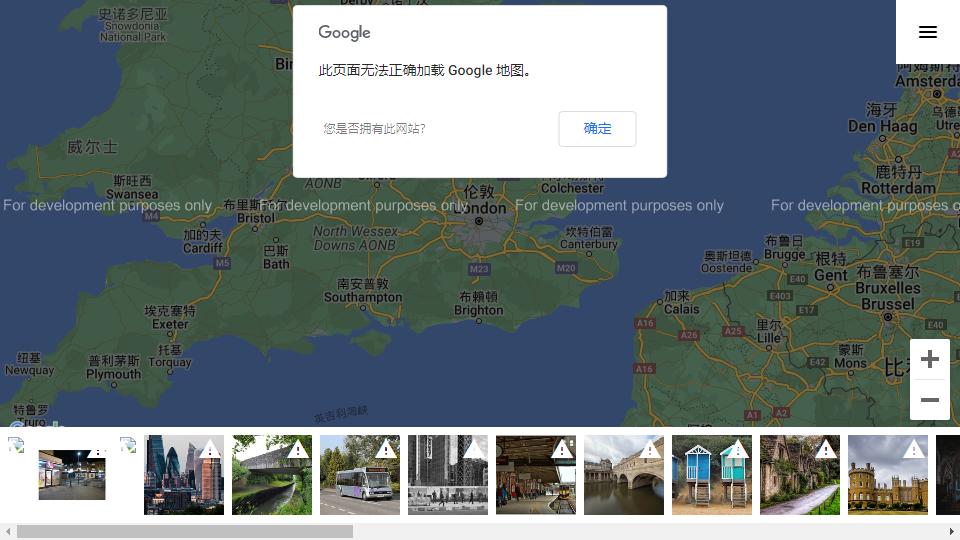Click the E403 road shield
Screen dimensions: 960x540
(x=780, y=296)
